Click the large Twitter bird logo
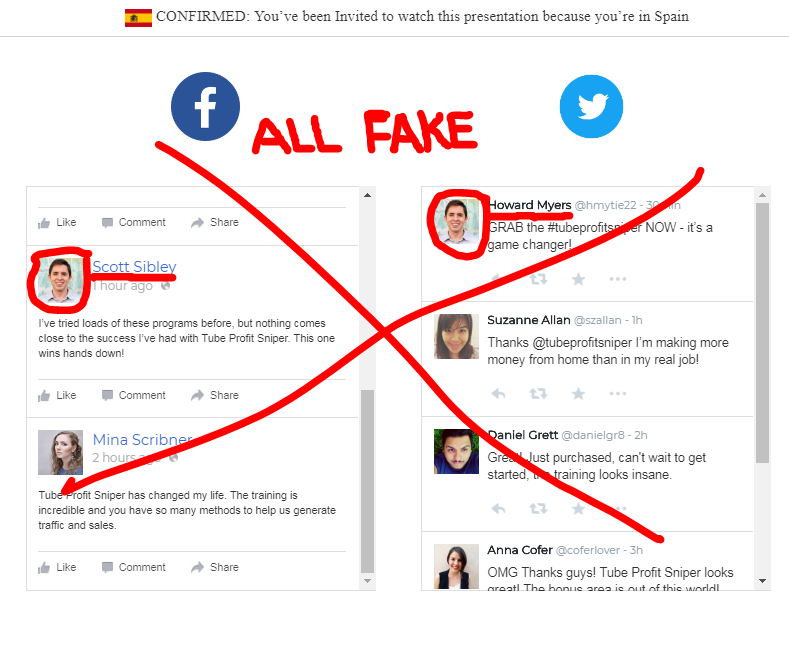The height and width of the screenshot is (653, 789). (591, 106)
